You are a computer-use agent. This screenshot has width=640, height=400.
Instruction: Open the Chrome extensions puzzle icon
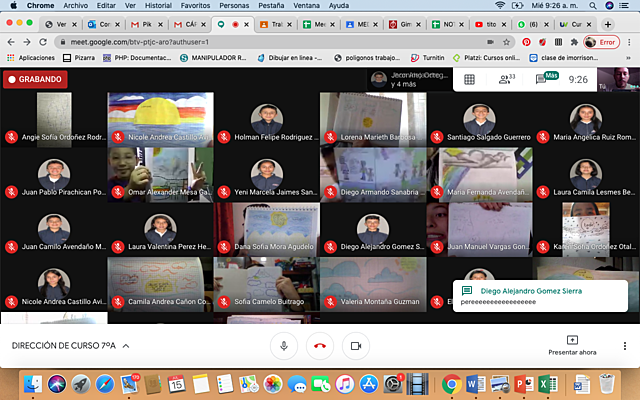[574, 42]
